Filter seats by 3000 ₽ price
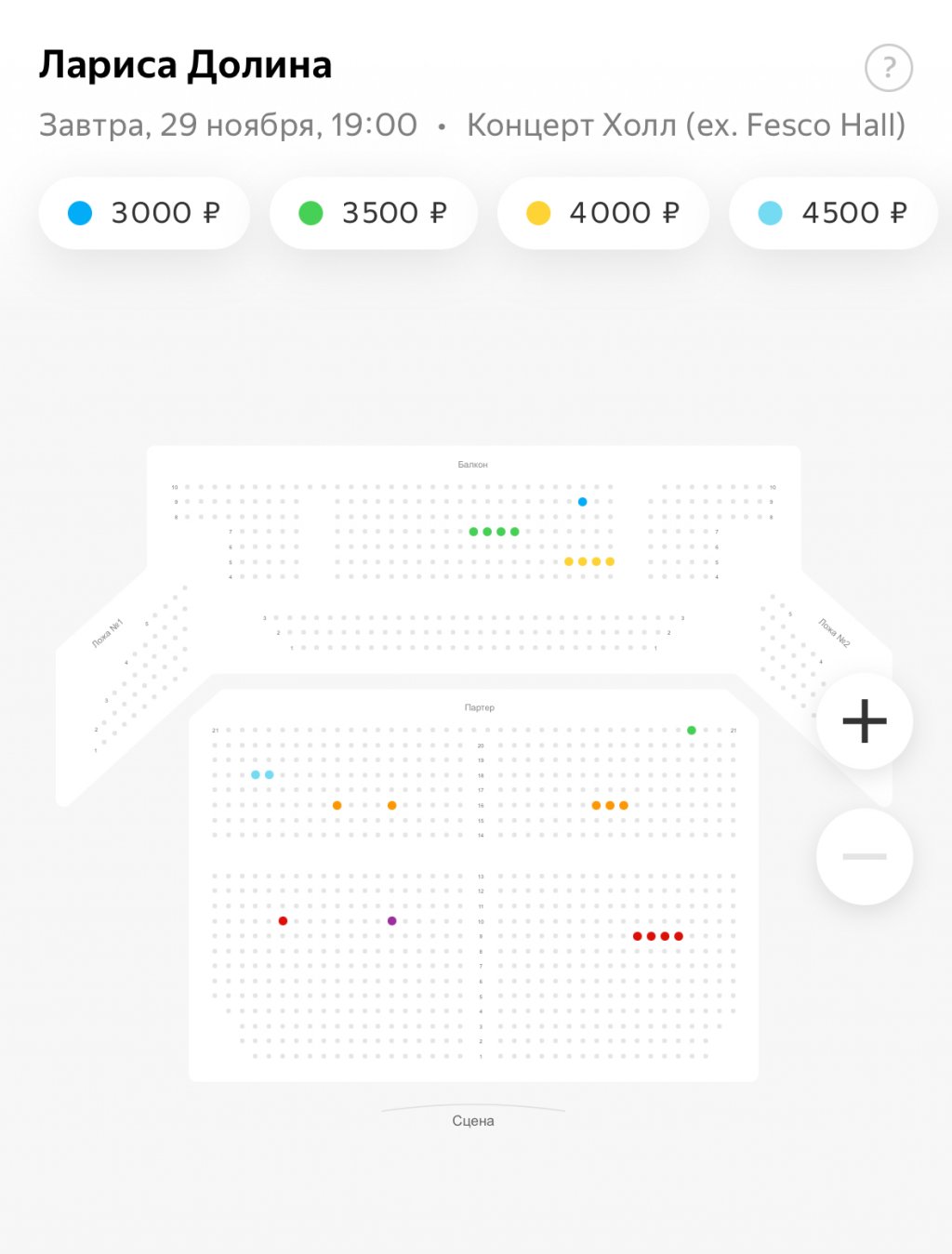The height and width of the screenshot is (1254, 952). (x=144, y=213)
